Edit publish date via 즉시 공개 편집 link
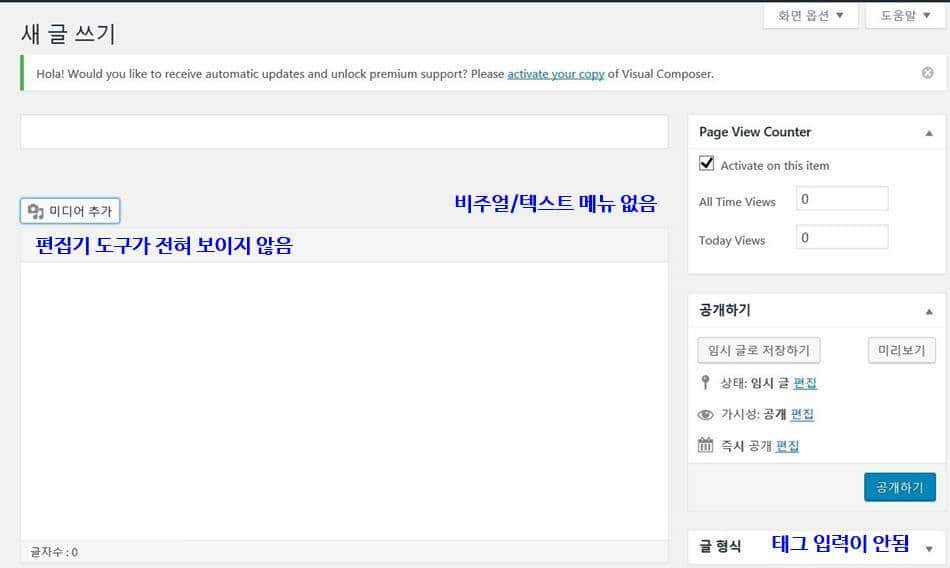The image size is (950, 568). 787,446
